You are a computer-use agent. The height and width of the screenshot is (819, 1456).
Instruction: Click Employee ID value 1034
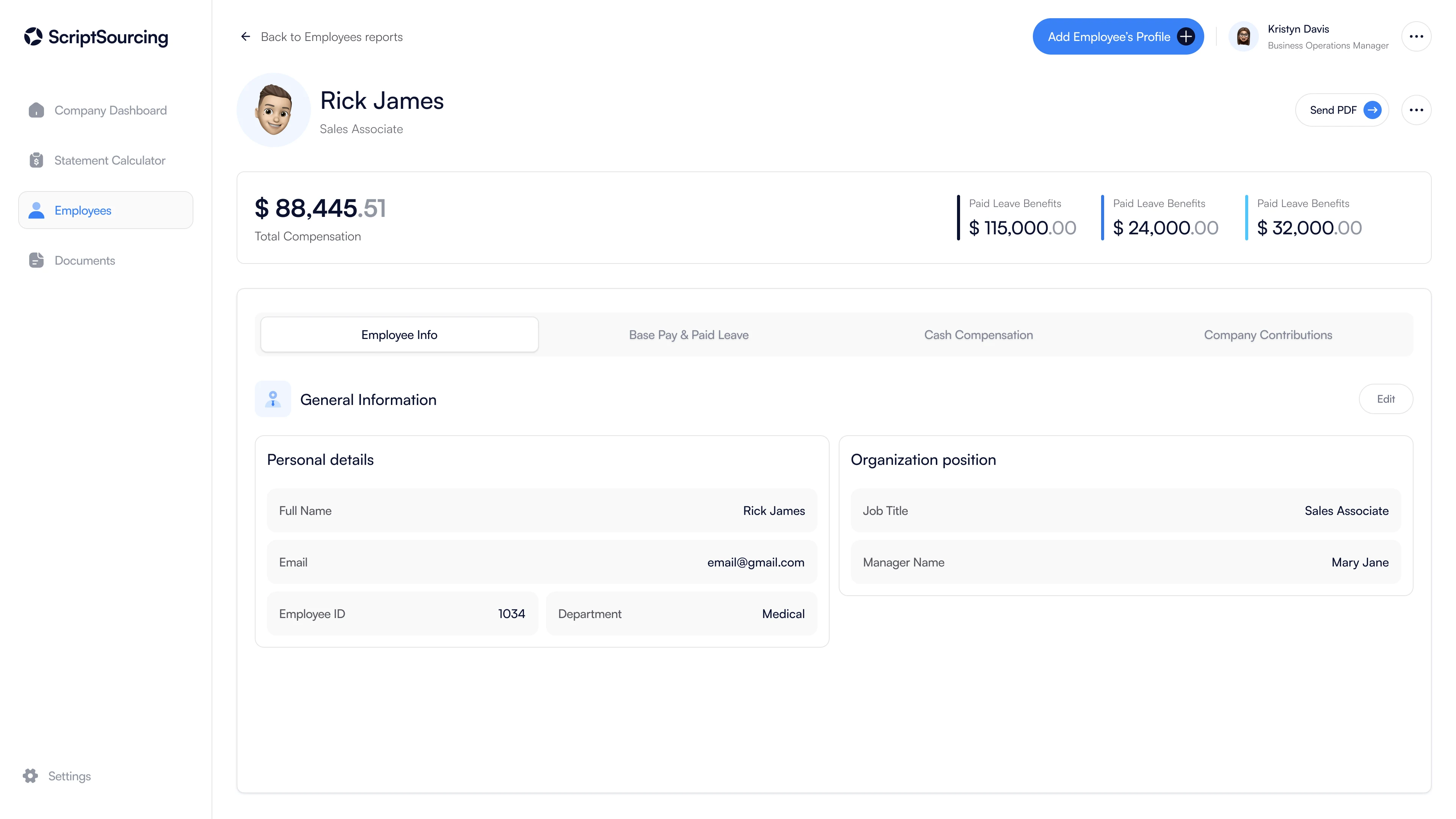point(511,613)
